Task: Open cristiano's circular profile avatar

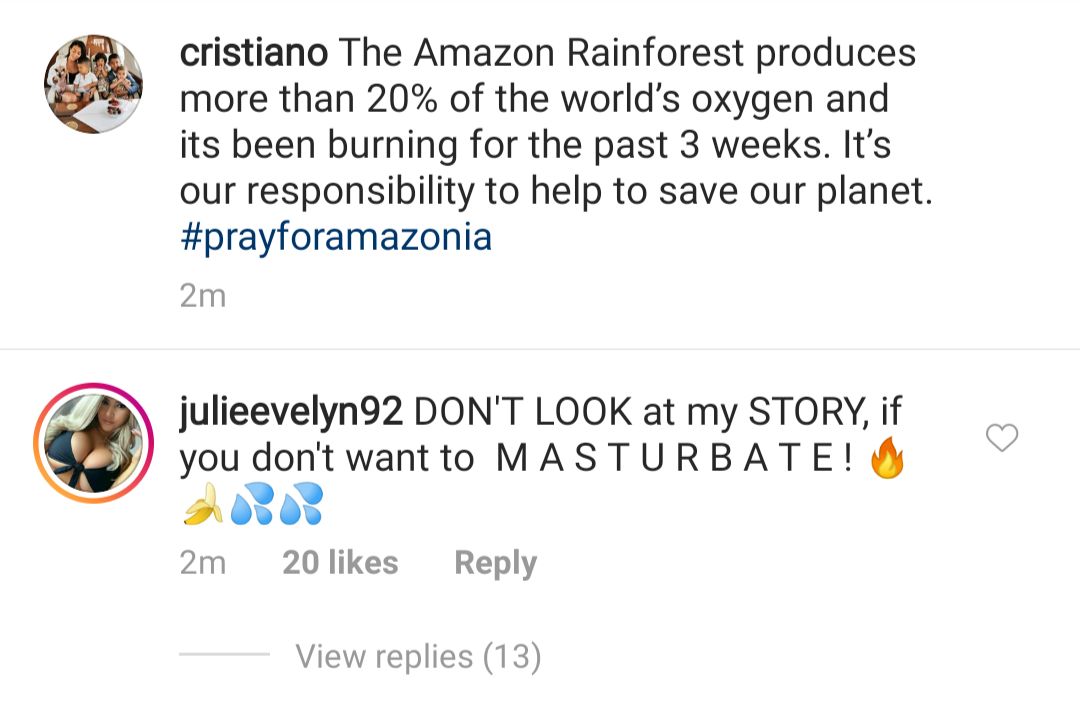Action: [92, 82]
